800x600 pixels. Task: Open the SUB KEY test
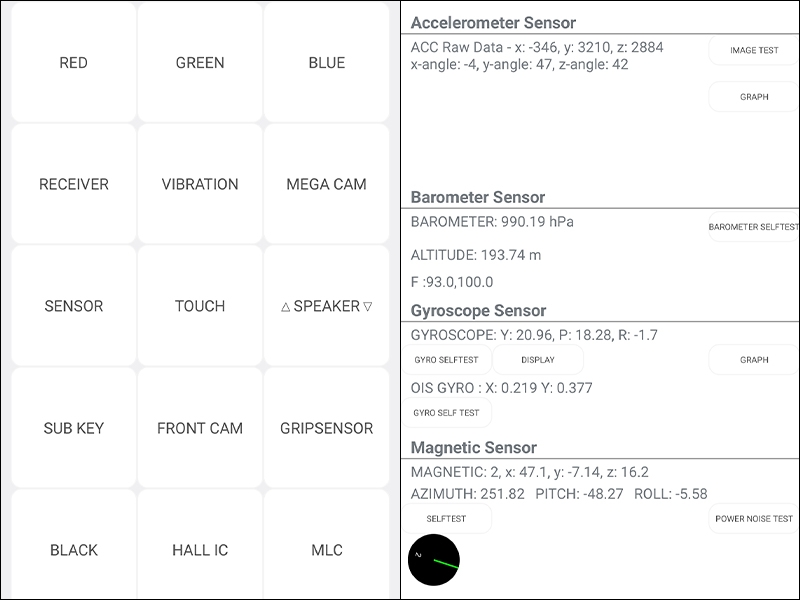[x=73, y=428]
